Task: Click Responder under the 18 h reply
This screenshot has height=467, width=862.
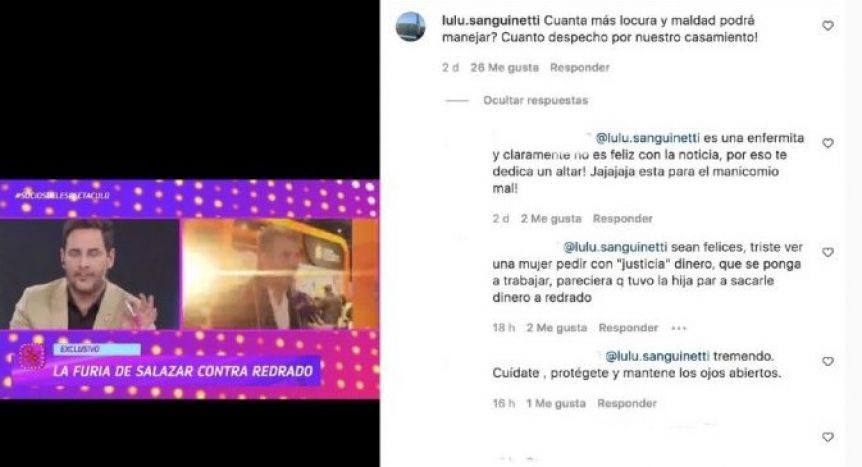Action: (x=628, y=328)
